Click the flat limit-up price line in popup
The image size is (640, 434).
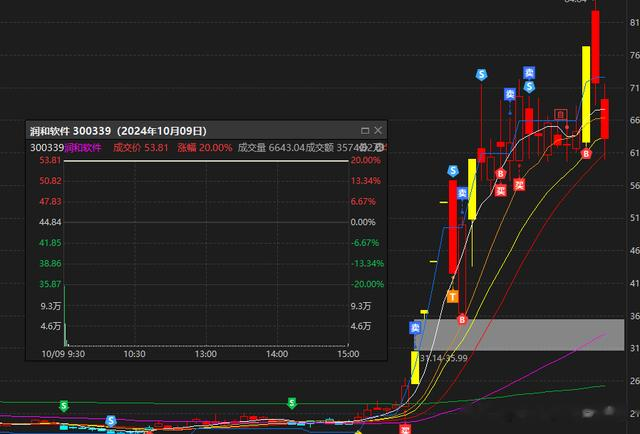(206, 161)
